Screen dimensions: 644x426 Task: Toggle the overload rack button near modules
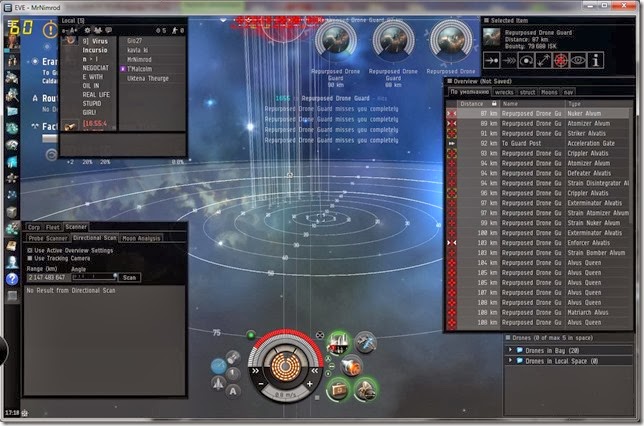[x=320, y=335]
